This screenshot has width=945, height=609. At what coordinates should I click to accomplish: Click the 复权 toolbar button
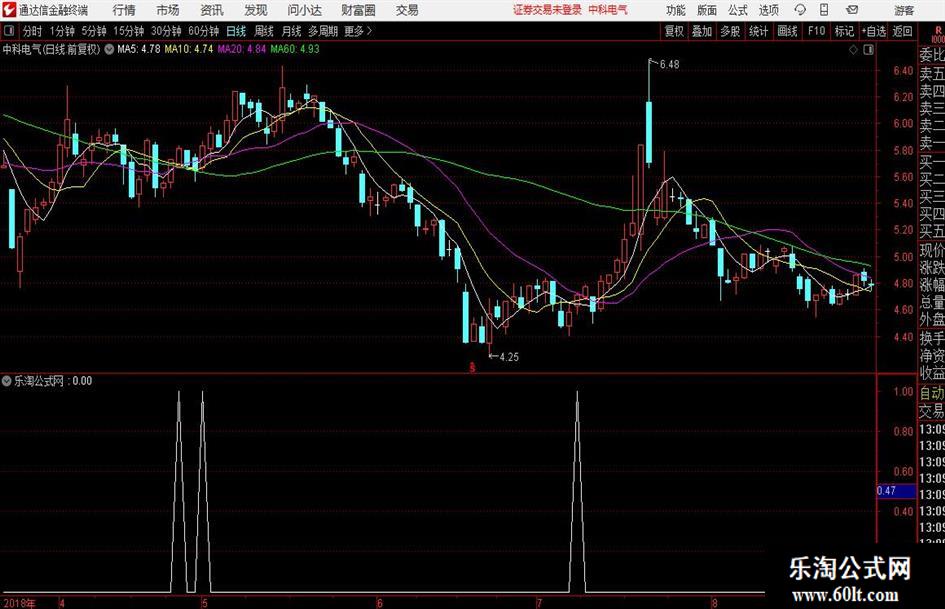pos(674,31)
